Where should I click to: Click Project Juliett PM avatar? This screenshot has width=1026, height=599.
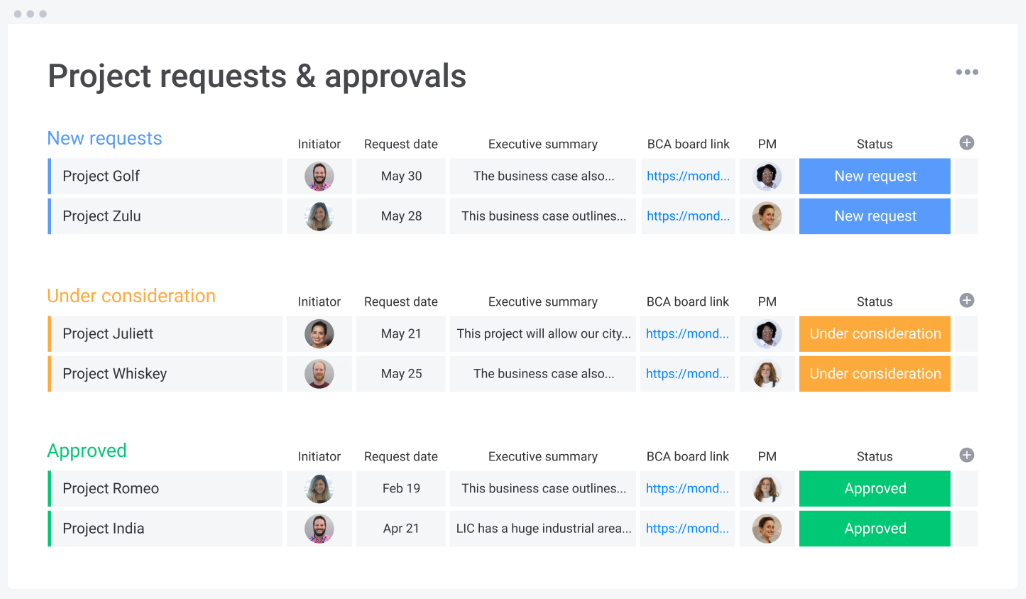coord(767,334)
